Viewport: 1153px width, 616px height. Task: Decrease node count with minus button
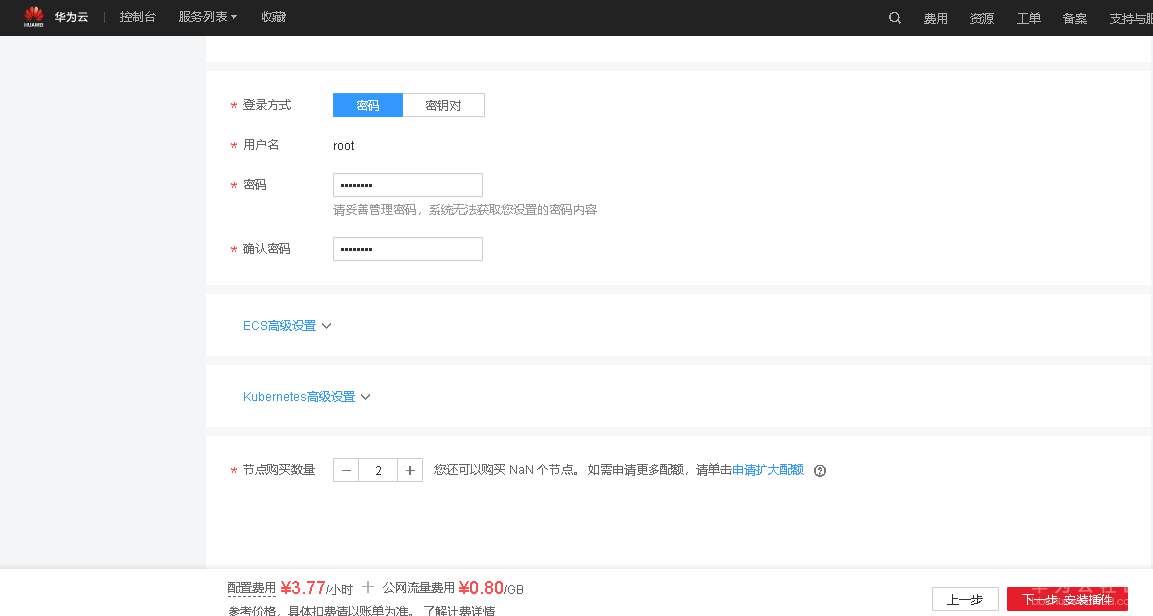click(346, 470)
